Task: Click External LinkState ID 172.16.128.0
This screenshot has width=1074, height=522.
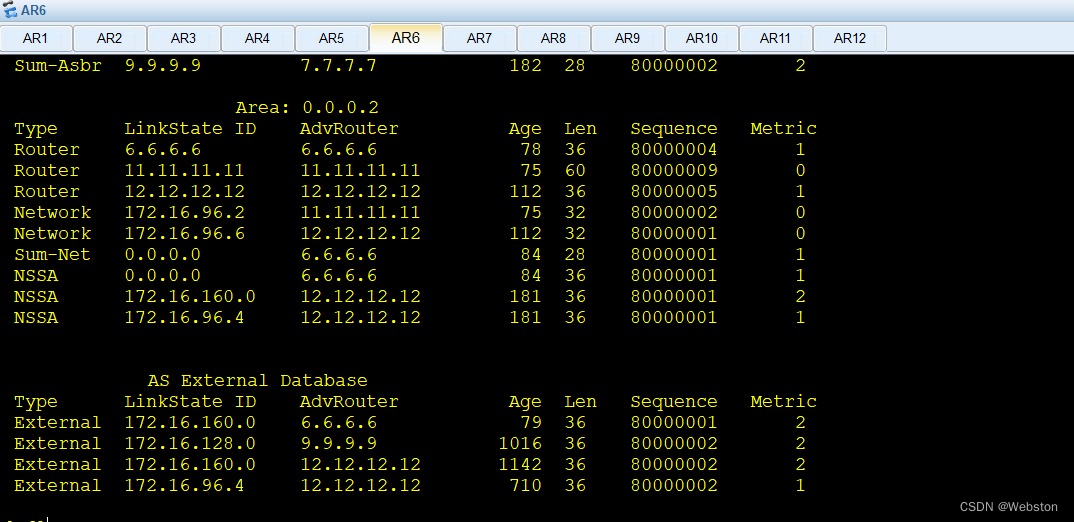Action: [x=190, y=444]
